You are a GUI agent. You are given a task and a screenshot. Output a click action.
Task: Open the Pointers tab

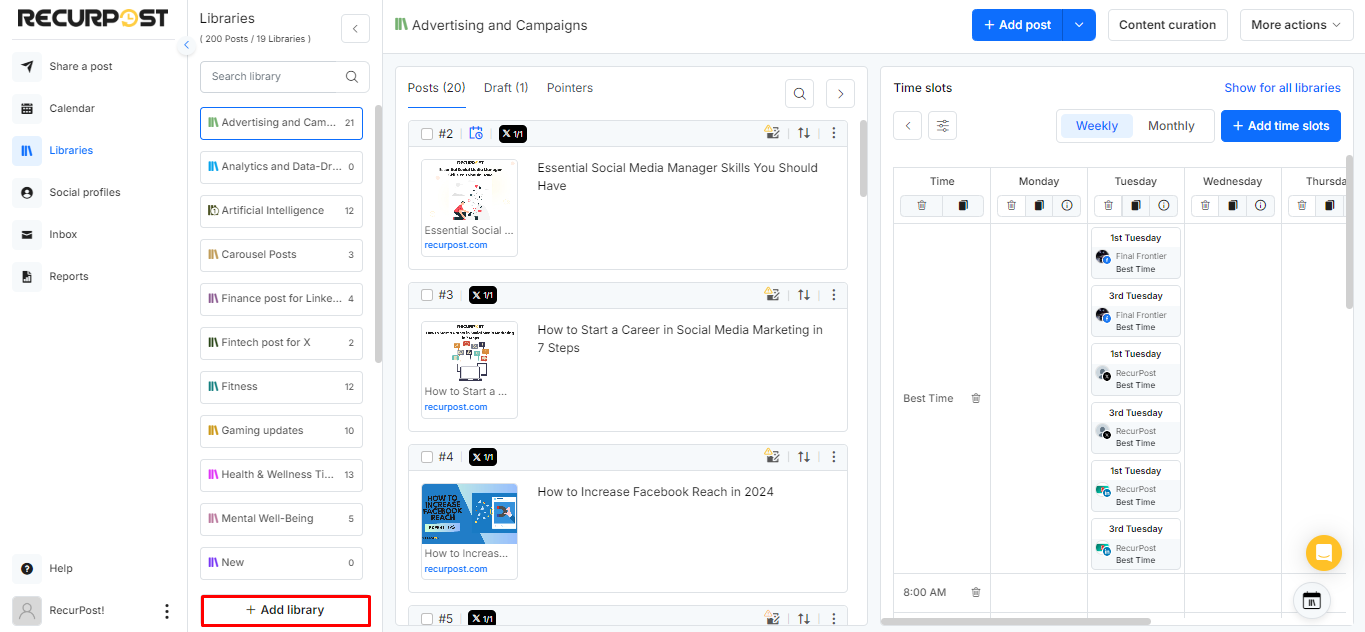[x=570, y=88]
